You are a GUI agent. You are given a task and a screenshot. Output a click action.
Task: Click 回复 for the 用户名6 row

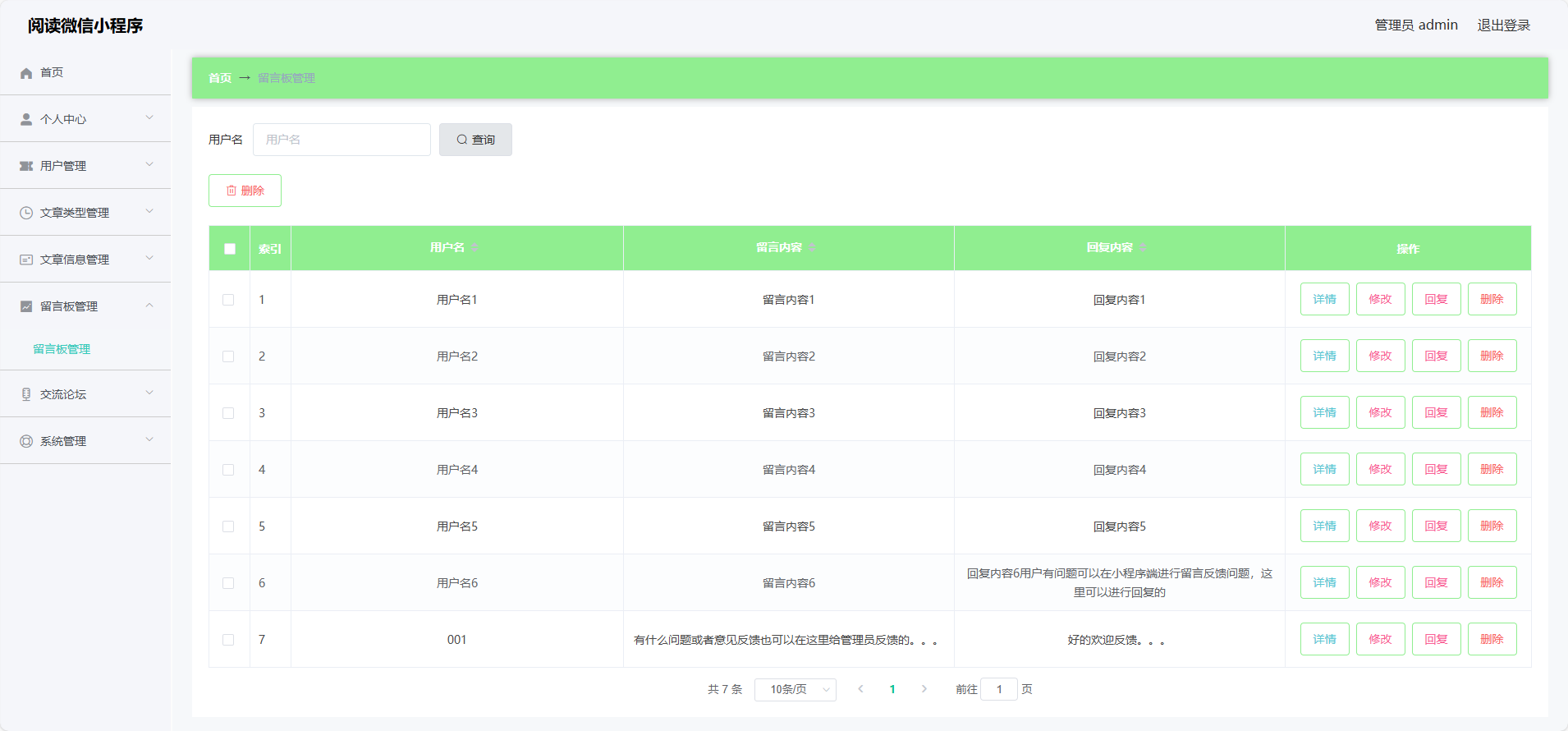(x=1436, y=582)
